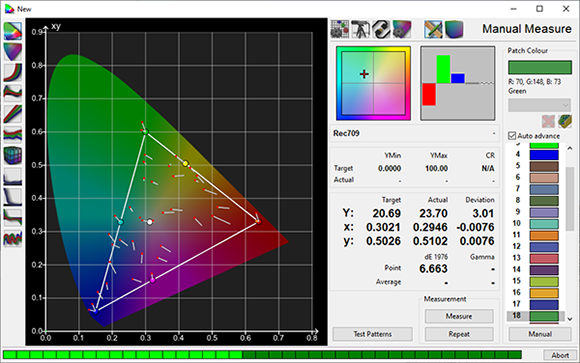The height and width of the screenshot is (363, 580).
Task: Select yellow-green patch swatch number 15
Action: point(544,281)
